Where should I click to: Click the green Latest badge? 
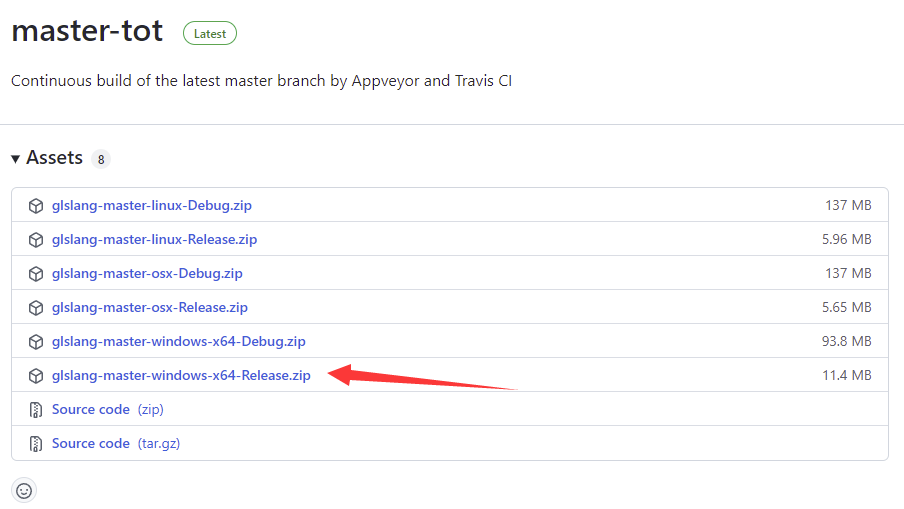210,33
